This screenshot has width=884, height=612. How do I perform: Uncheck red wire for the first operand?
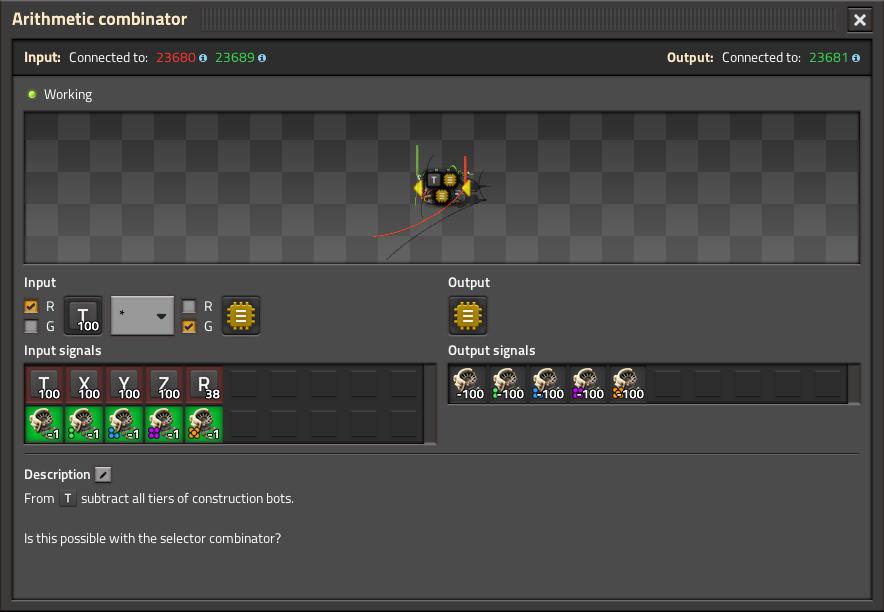[x=31, y=306]
